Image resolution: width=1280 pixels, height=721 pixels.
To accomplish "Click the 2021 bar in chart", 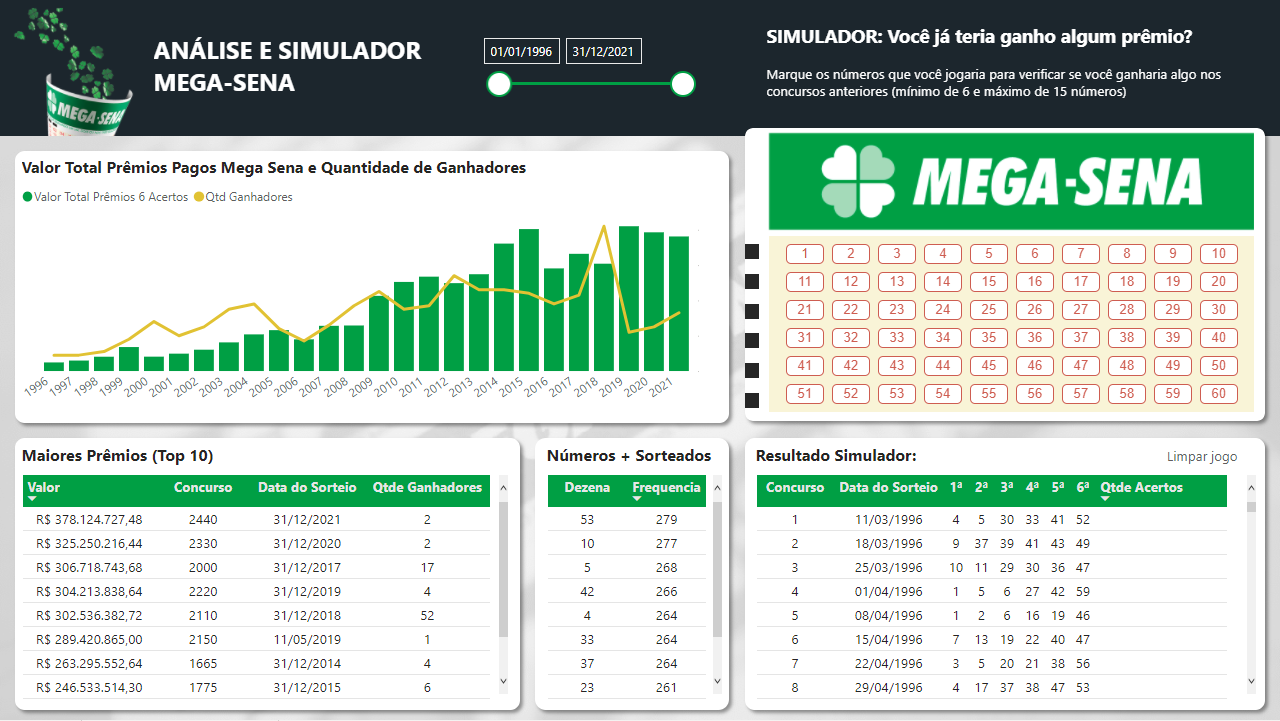I will 679,304.
